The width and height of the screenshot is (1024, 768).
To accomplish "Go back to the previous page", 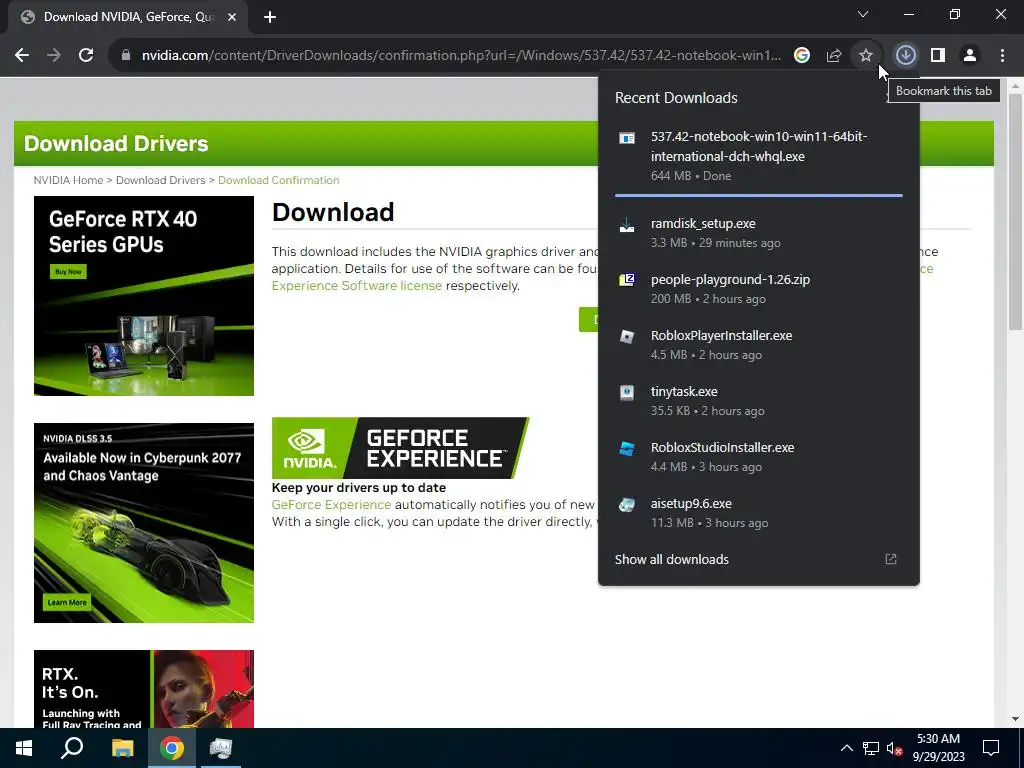I will coord(22,56).
